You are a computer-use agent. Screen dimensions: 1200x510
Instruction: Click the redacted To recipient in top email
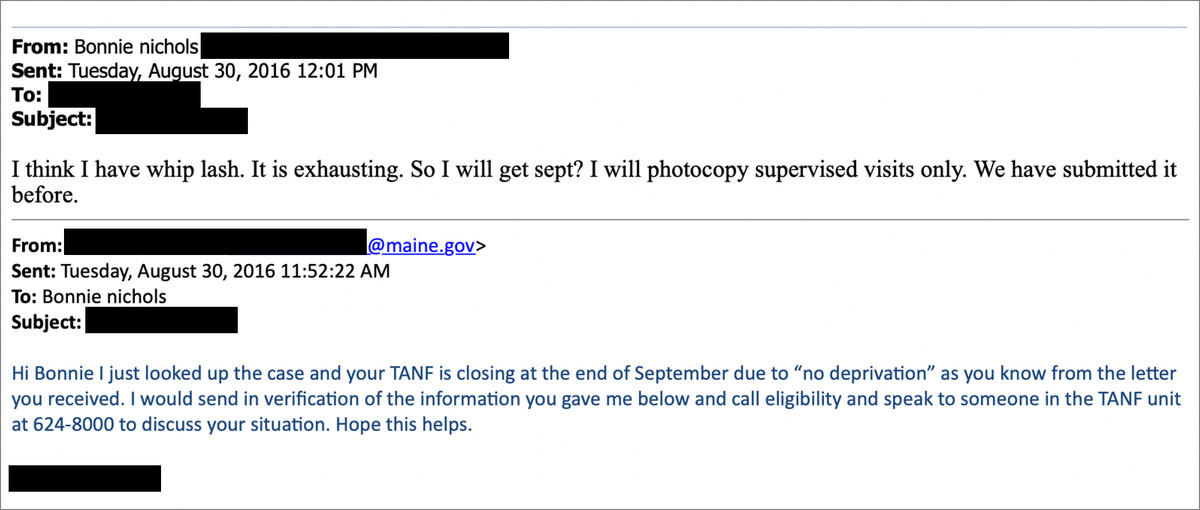(x=124, y=96)
